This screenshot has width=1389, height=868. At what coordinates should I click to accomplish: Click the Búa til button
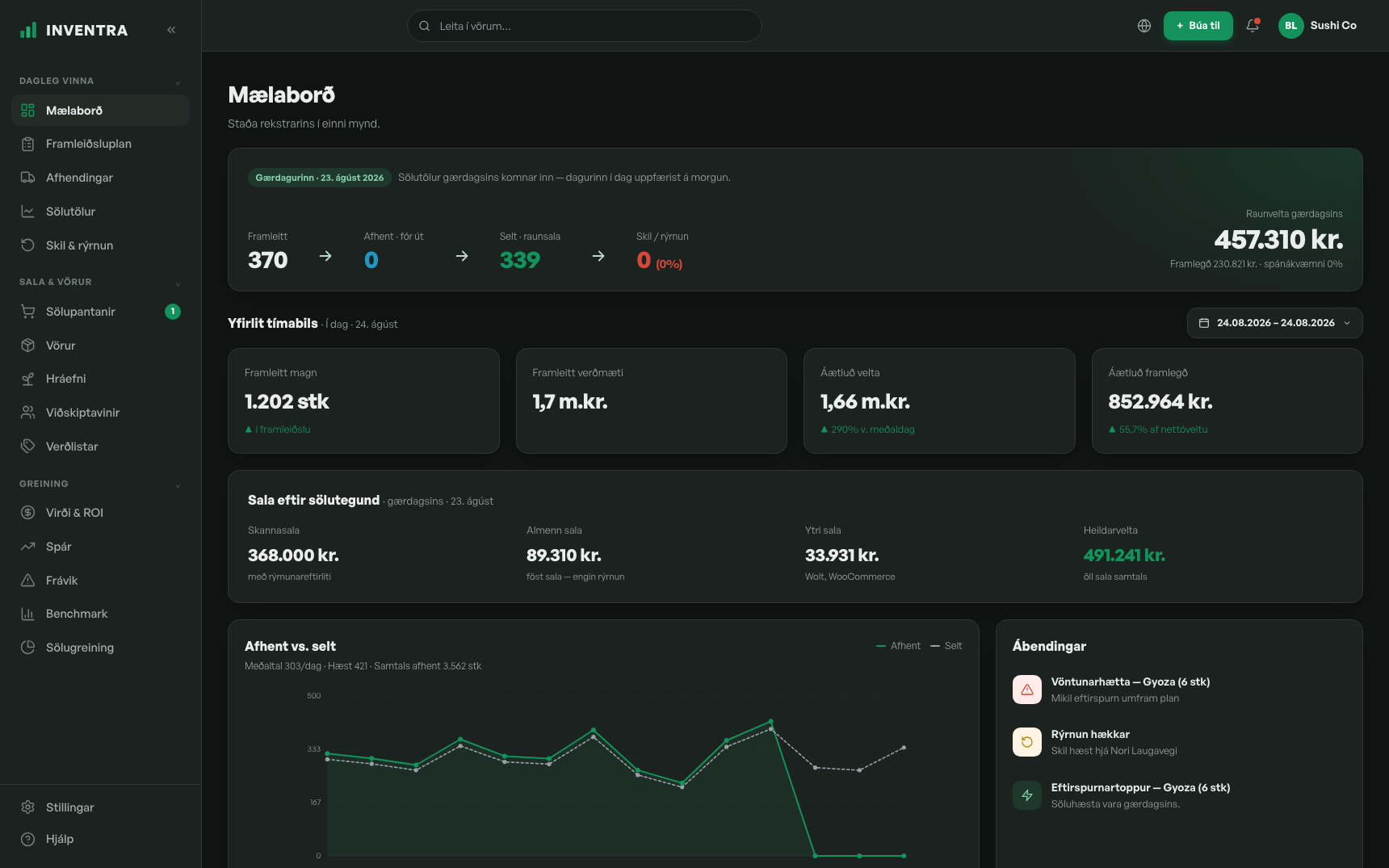(1198, 26)
